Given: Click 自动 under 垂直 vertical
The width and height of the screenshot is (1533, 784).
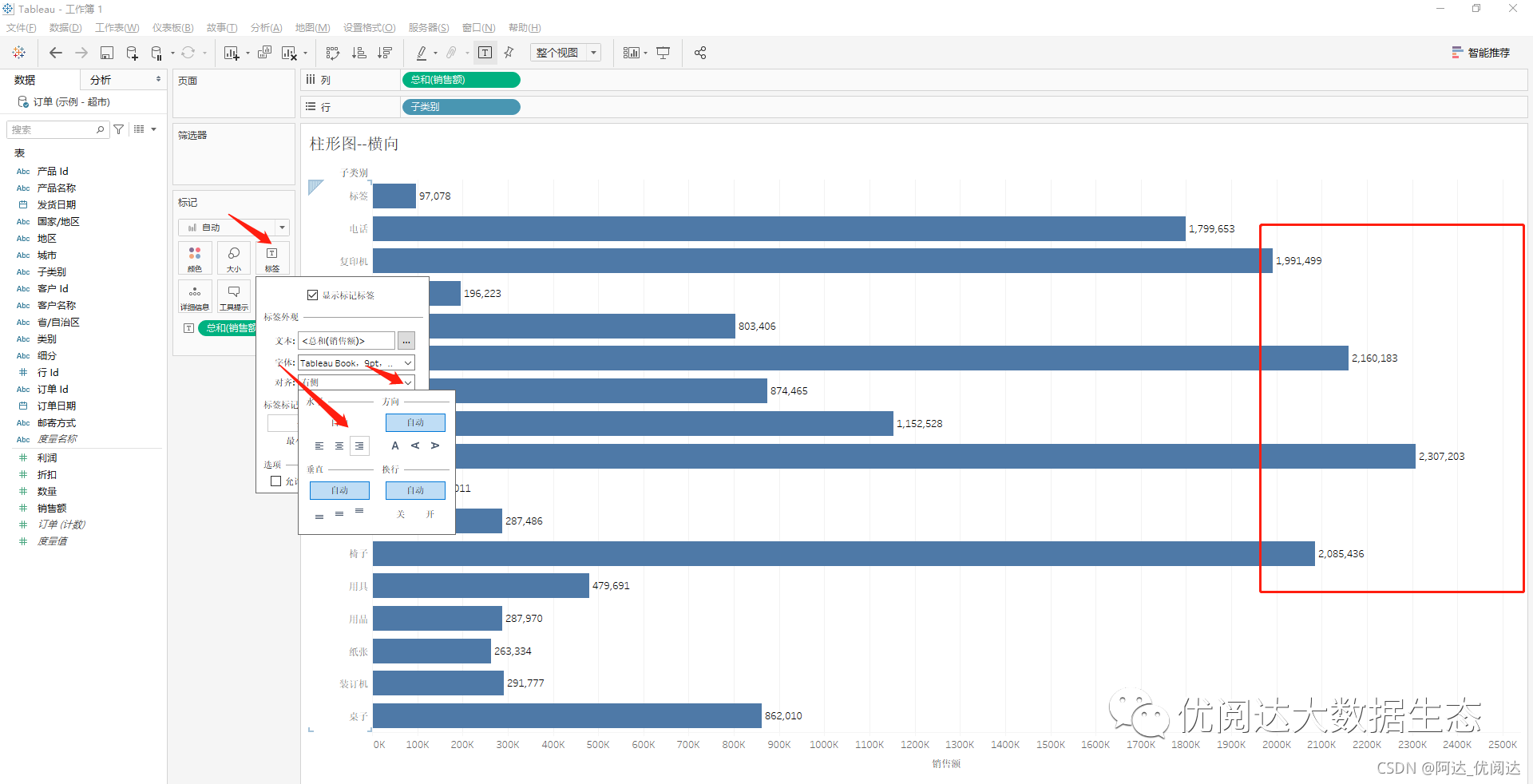Looking at the screenshot, I should (339, 490).
